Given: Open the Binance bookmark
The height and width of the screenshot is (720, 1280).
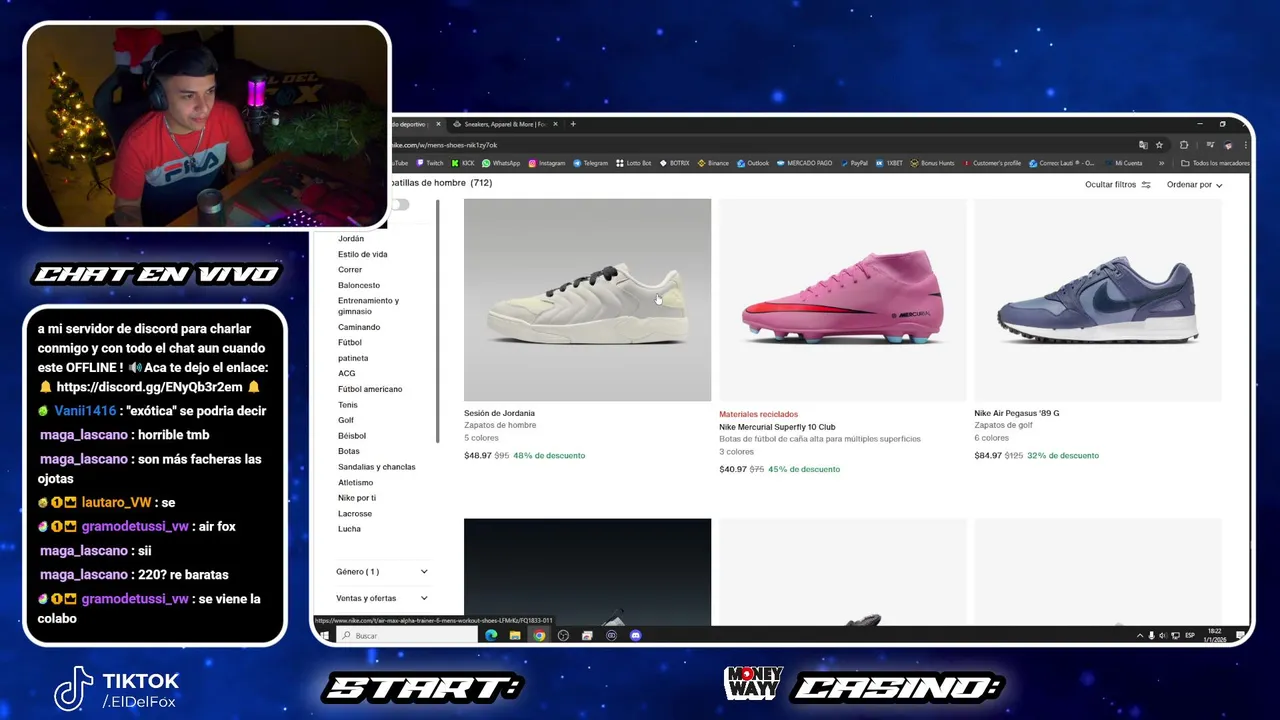Looking at the screenshot, I should [713, 163].
